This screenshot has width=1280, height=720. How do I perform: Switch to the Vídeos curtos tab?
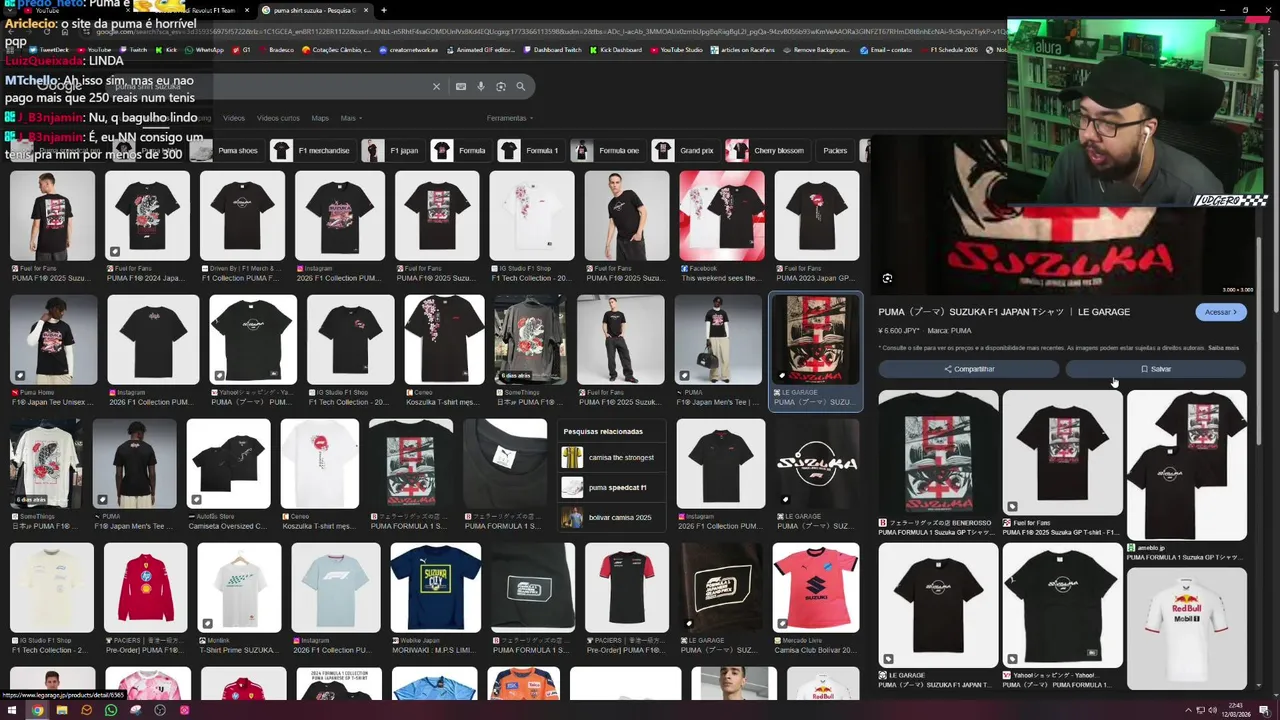coord(278,118)
